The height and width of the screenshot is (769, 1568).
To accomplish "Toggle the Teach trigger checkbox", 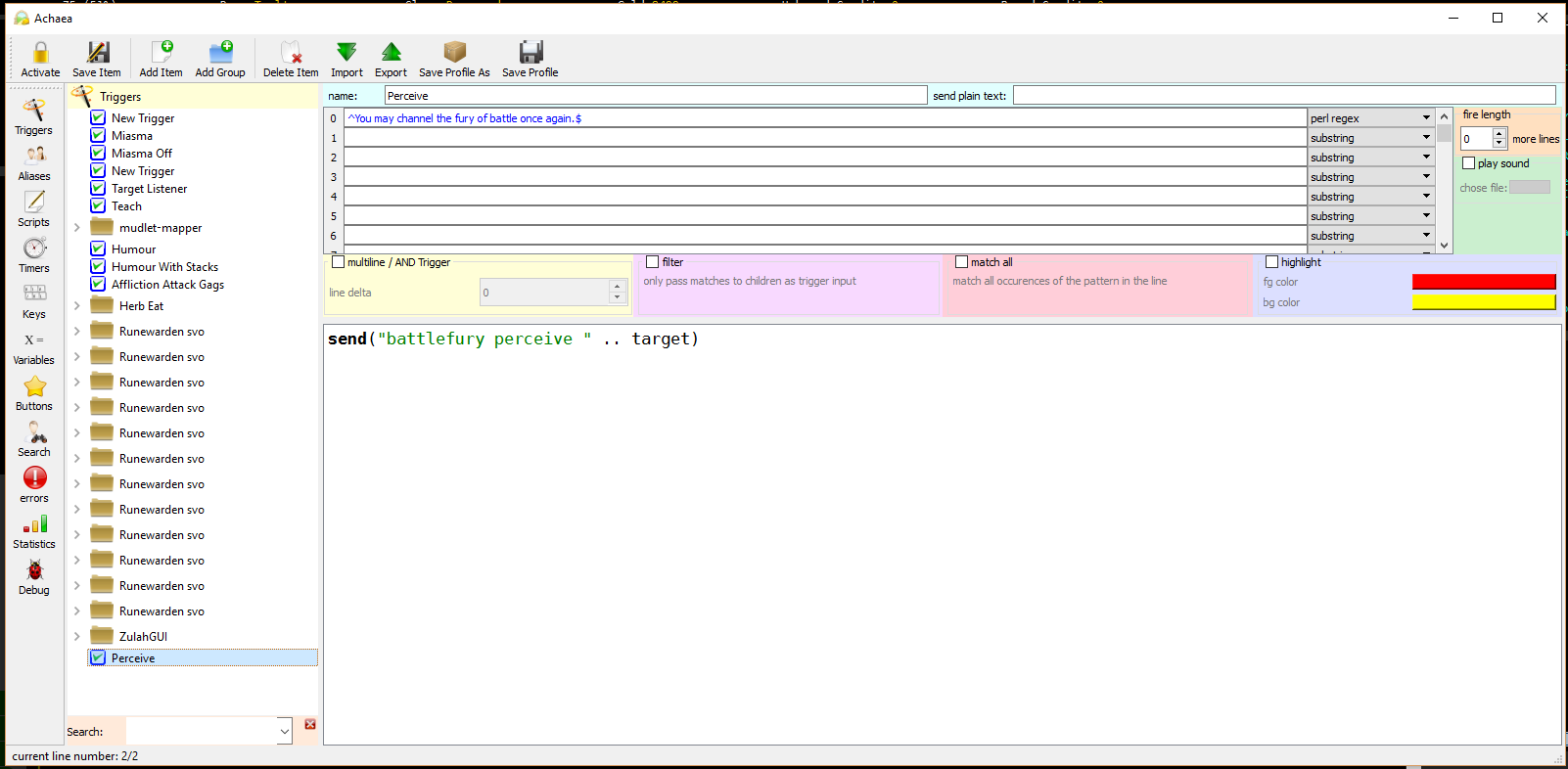I will 98,205.
